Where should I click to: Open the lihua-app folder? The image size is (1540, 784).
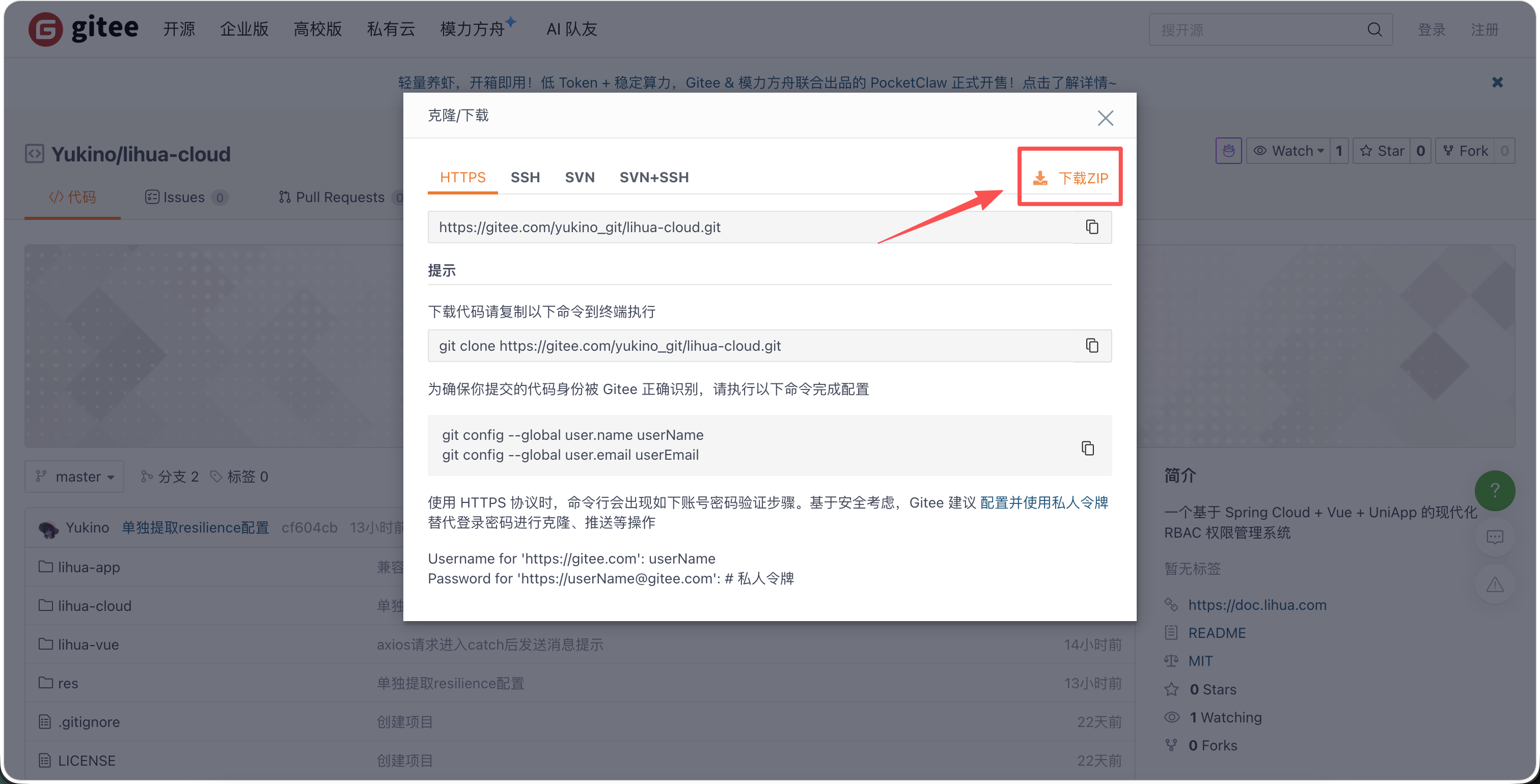[89, 567]
